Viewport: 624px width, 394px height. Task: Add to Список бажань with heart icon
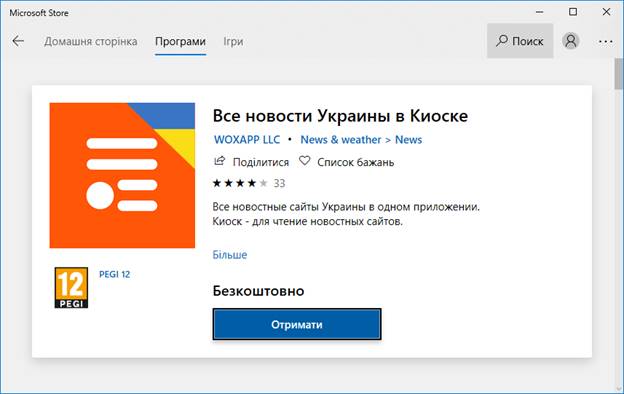[x=304, y=161]
